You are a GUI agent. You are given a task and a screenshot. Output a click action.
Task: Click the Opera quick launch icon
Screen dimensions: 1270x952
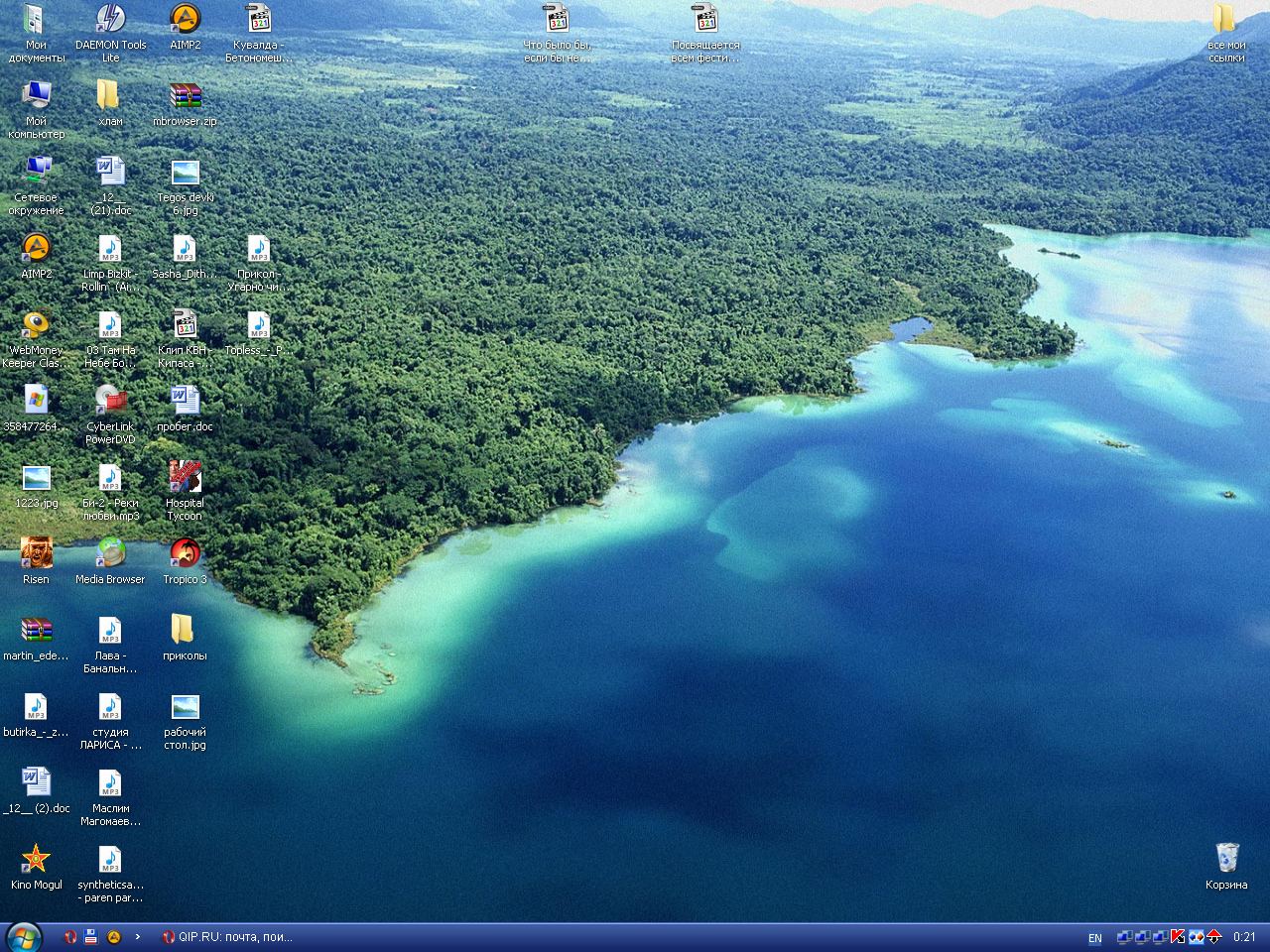tap(70, 937)
